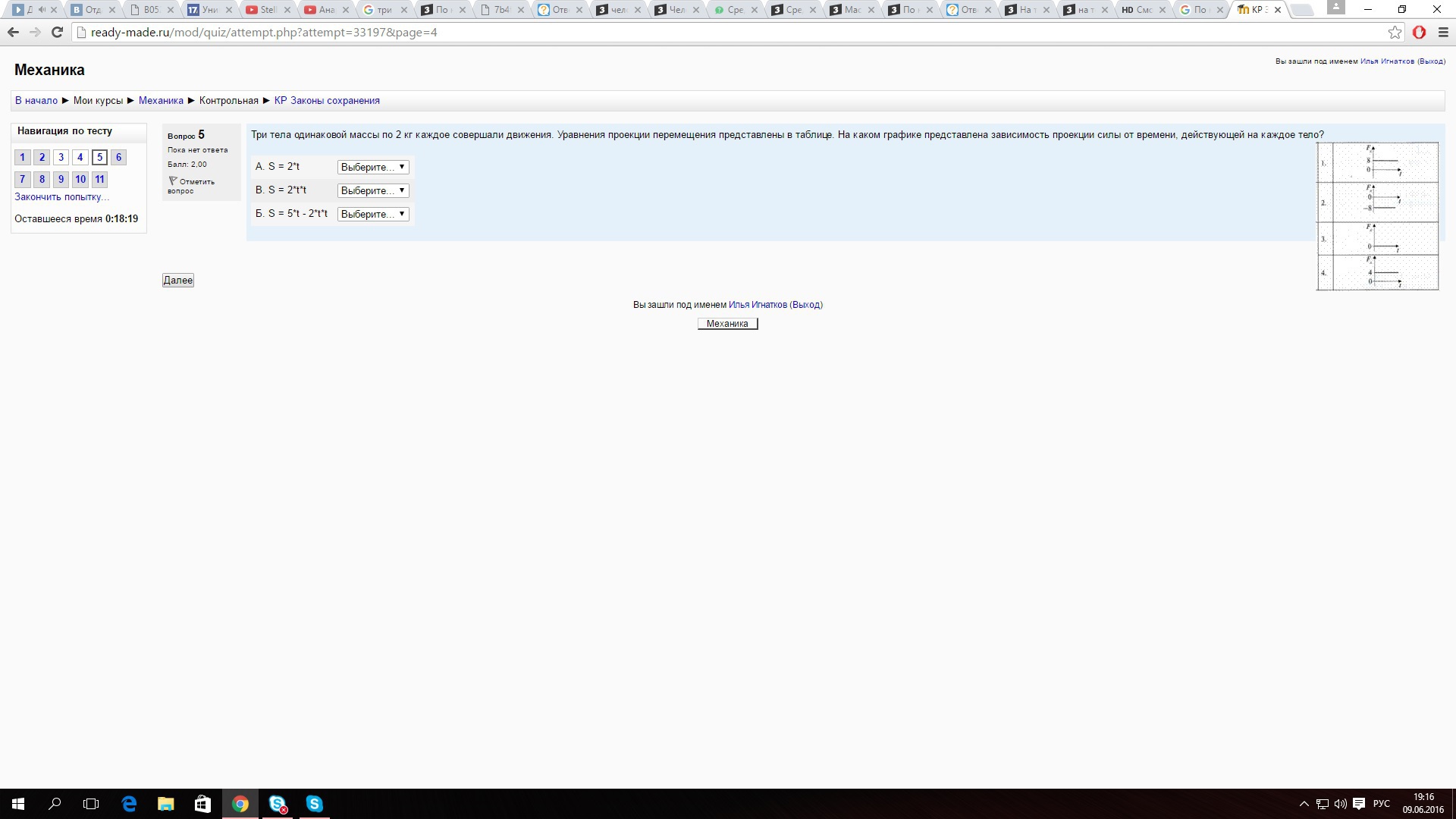1456x819 pixels.
Task: Switch to the Google три tab
Action: click(384, 10)
